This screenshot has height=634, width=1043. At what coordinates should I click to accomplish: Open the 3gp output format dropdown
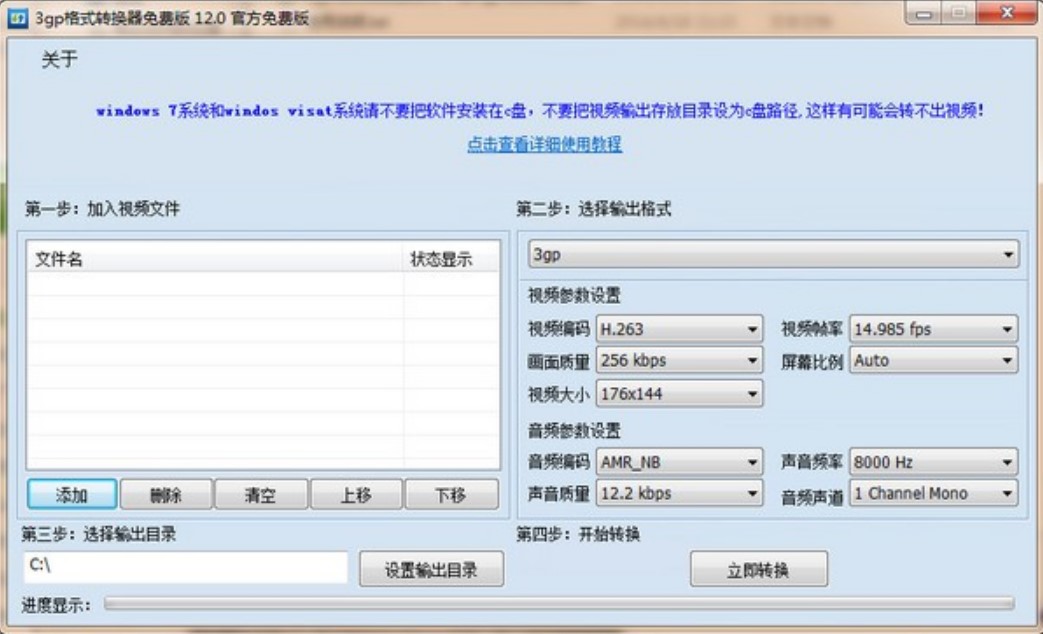[x=773, y=254]
